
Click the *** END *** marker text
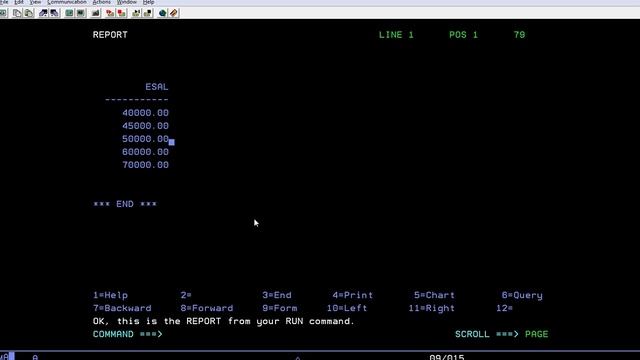tap(125, 204)
